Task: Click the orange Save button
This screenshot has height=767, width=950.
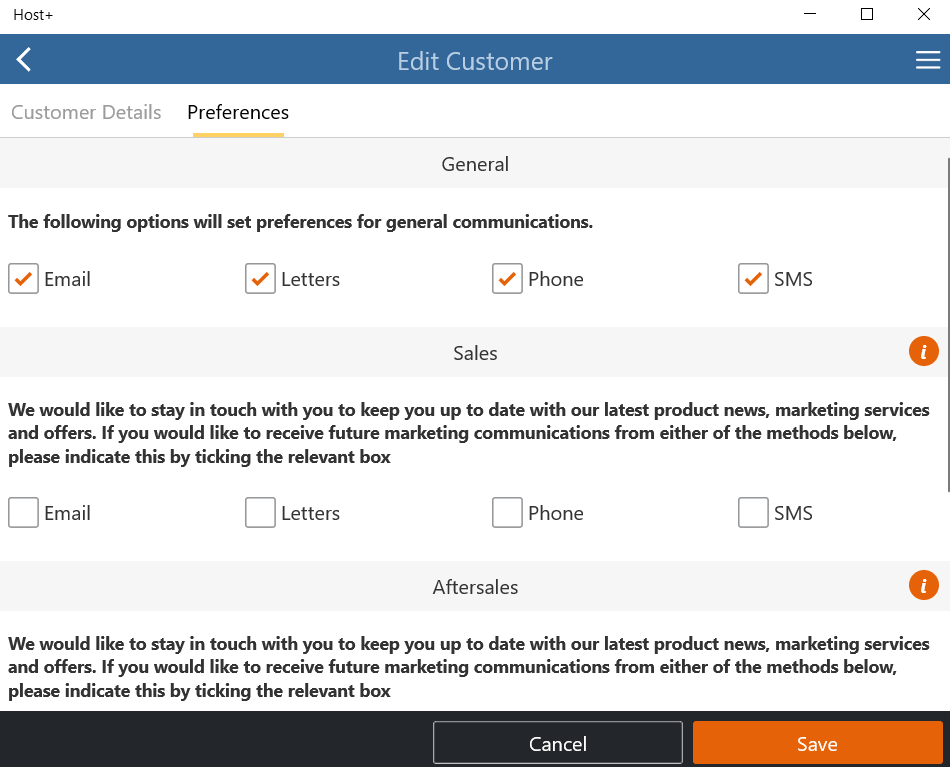Action: click(817, 743)
